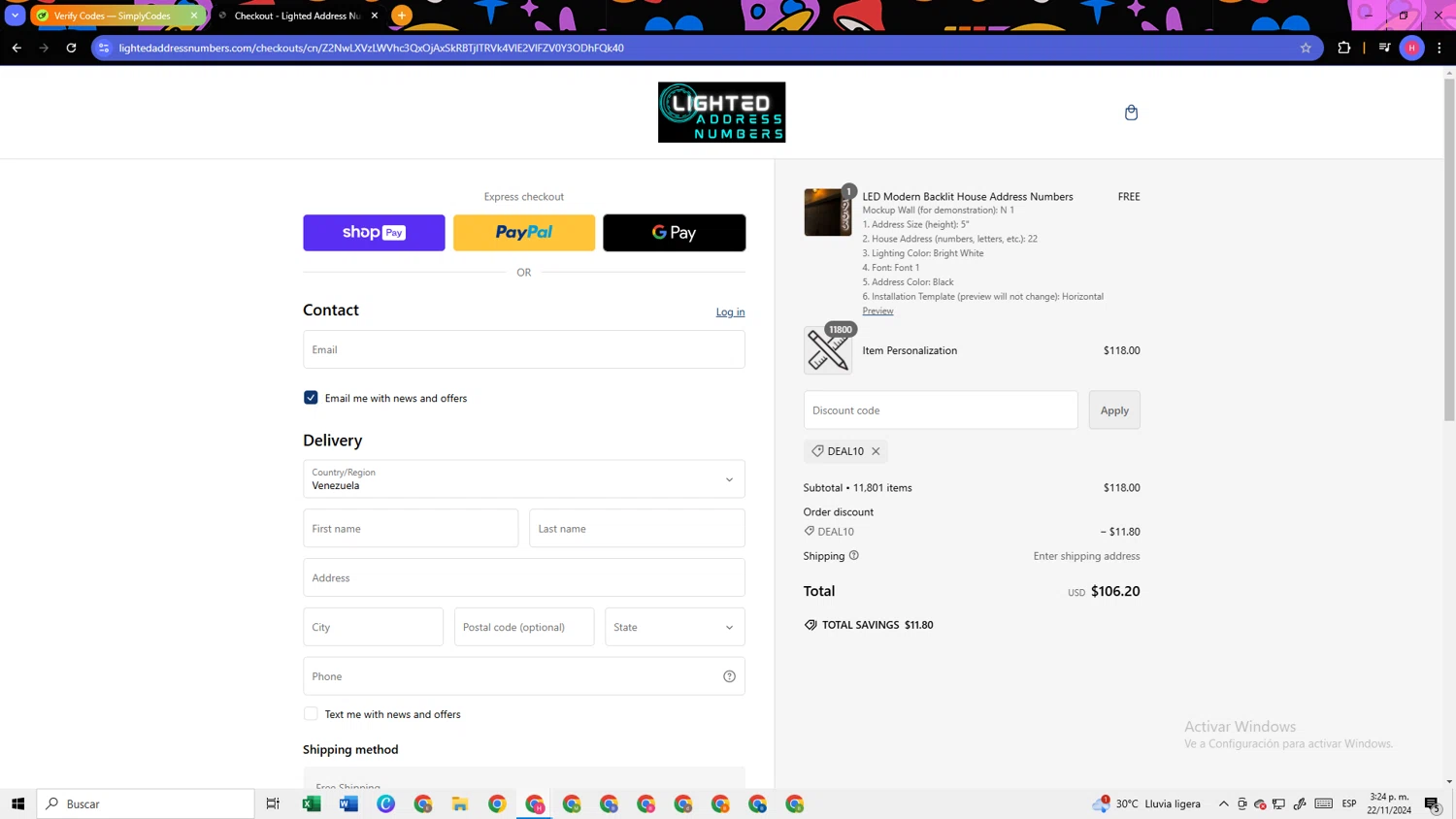Open Excel from the taskbar
Viewport: 1456px width, 819px height.
tap(312, 803)
